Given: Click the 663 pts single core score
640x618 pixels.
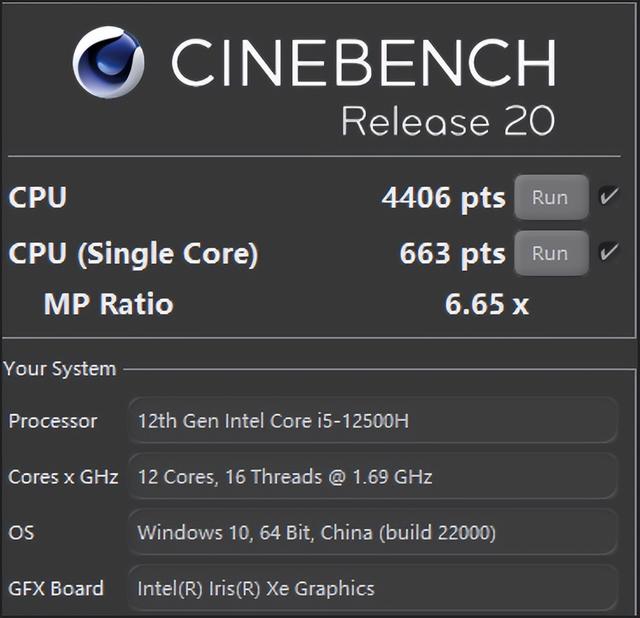Looking at the screenshot, I should pyautogui.click(x=453, y=254).
